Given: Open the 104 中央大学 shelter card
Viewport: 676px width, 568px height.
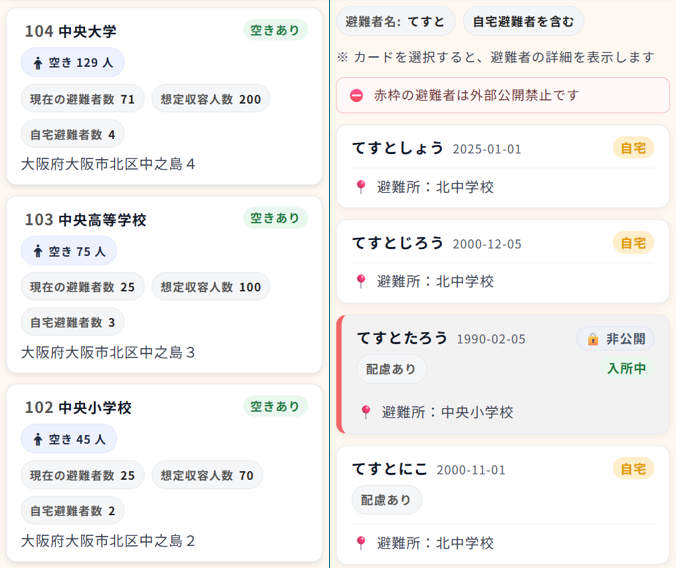Looking at the screenshot, I should point(164,97).
